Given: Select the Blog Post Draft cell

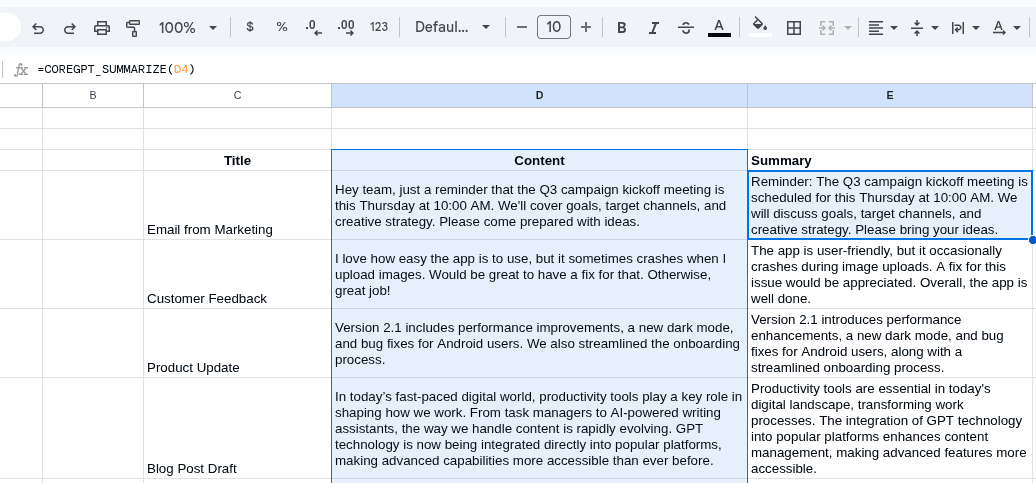Looking at the screenshot, I should [x=237, y=428].
